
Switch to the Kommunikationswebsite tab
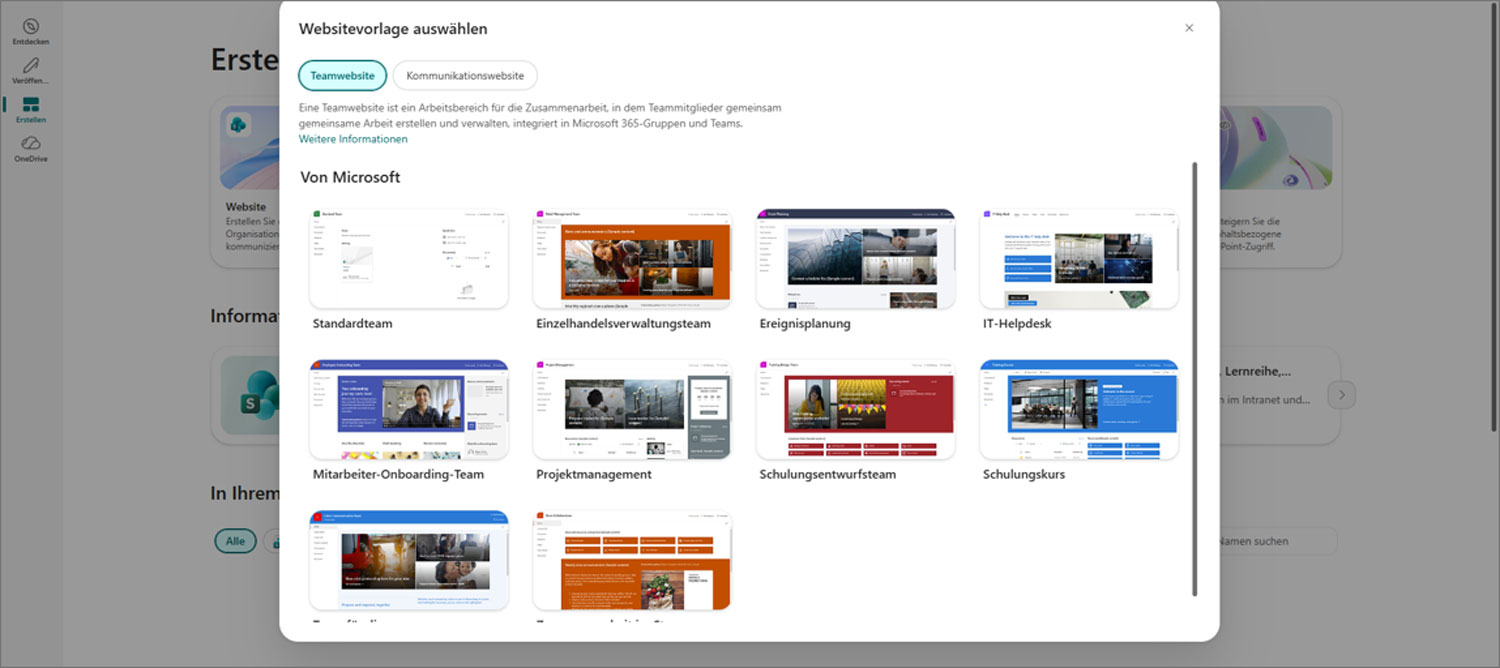(x=465, y=75)
